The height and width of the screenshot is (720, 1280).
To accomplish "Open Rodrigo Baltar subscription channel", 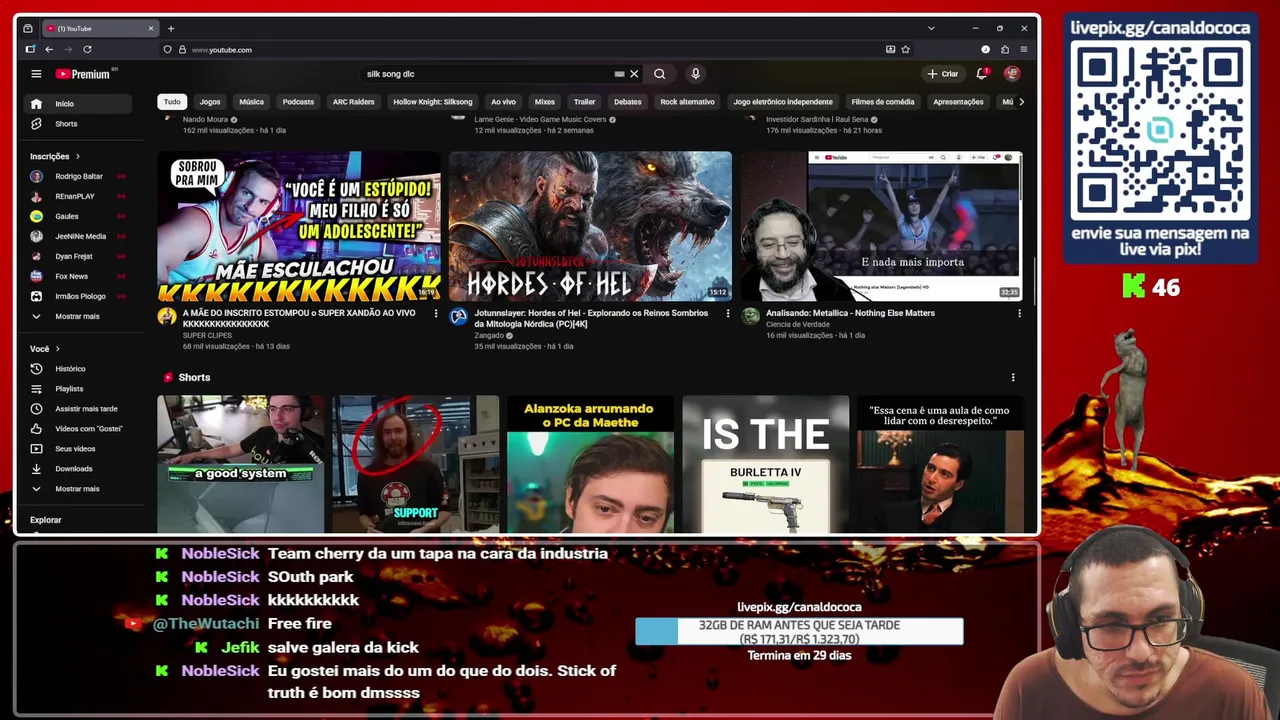I will click(78, 177).
